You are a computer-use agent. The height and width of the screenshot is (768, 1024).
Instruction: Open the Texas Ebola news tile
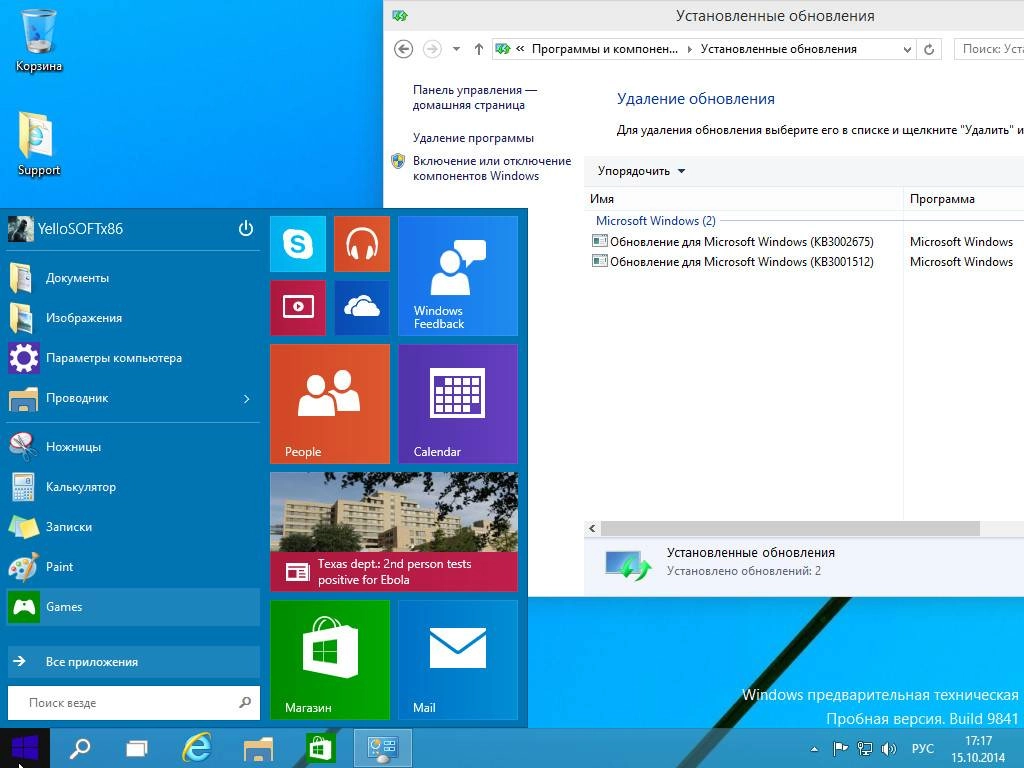(394, 532)
